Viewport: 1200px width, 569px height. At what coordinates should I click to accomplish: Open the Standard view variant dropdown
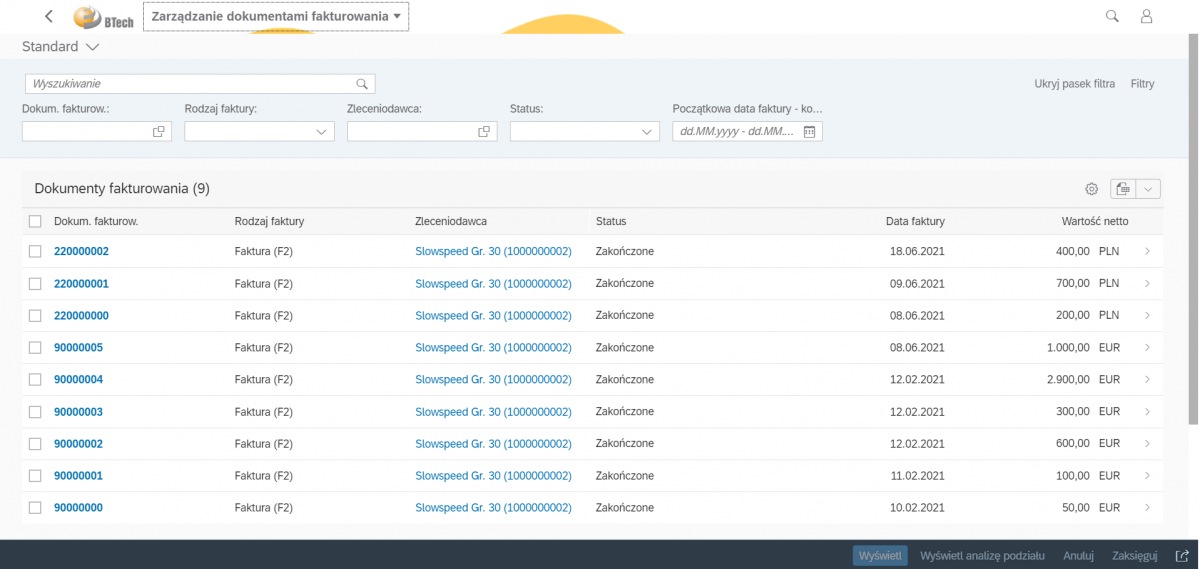(x=93, y=47)
